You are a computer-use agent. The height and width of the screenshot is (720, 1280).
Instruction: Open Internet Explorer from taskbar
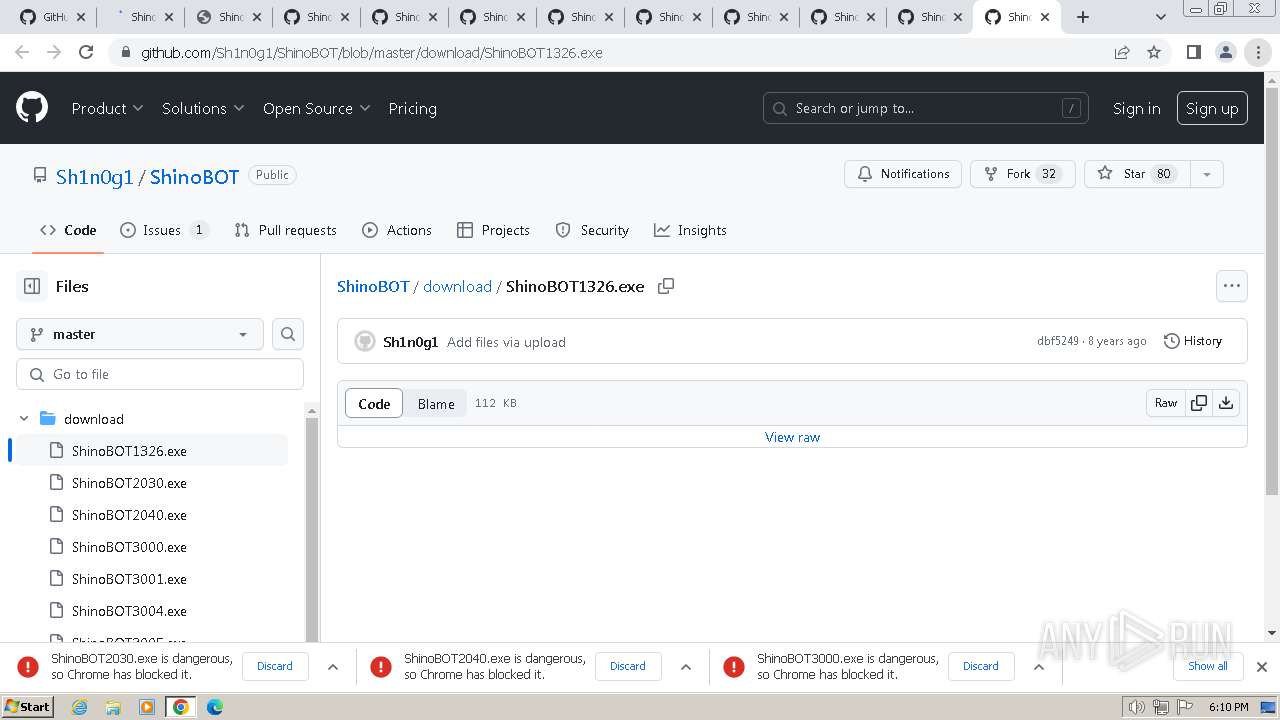pos(79,707)
